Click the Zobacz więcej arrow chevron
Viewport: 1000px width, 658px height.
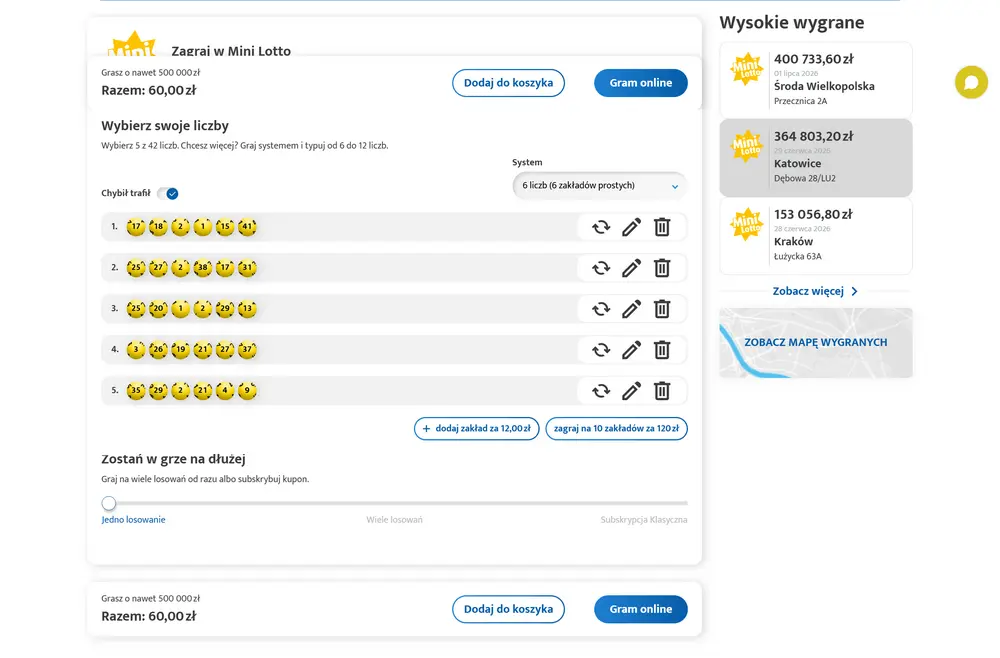pos(855,291)
